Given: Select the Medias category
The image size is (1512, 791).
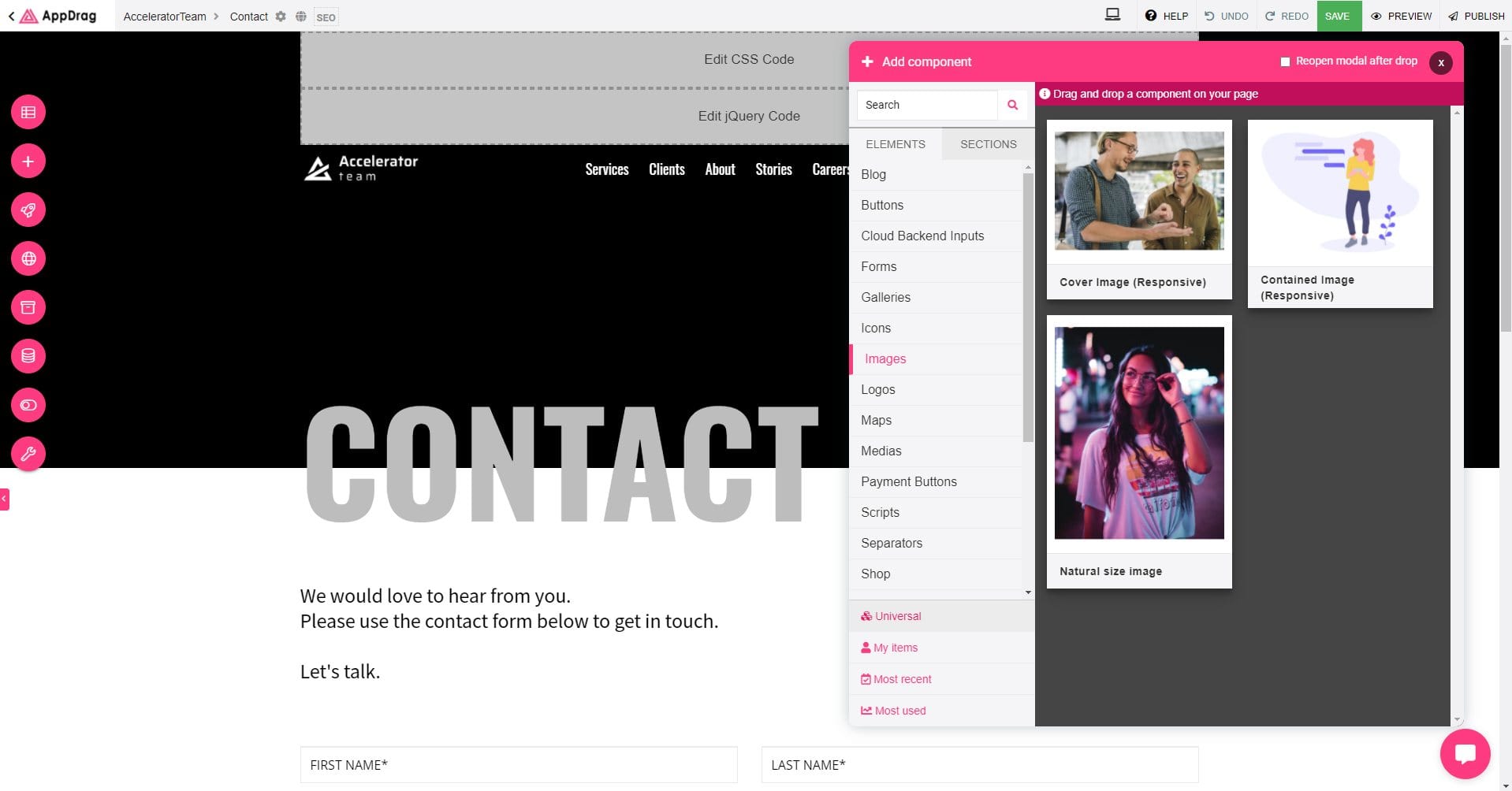Looking at the screenshot, I should pos(936,451).
